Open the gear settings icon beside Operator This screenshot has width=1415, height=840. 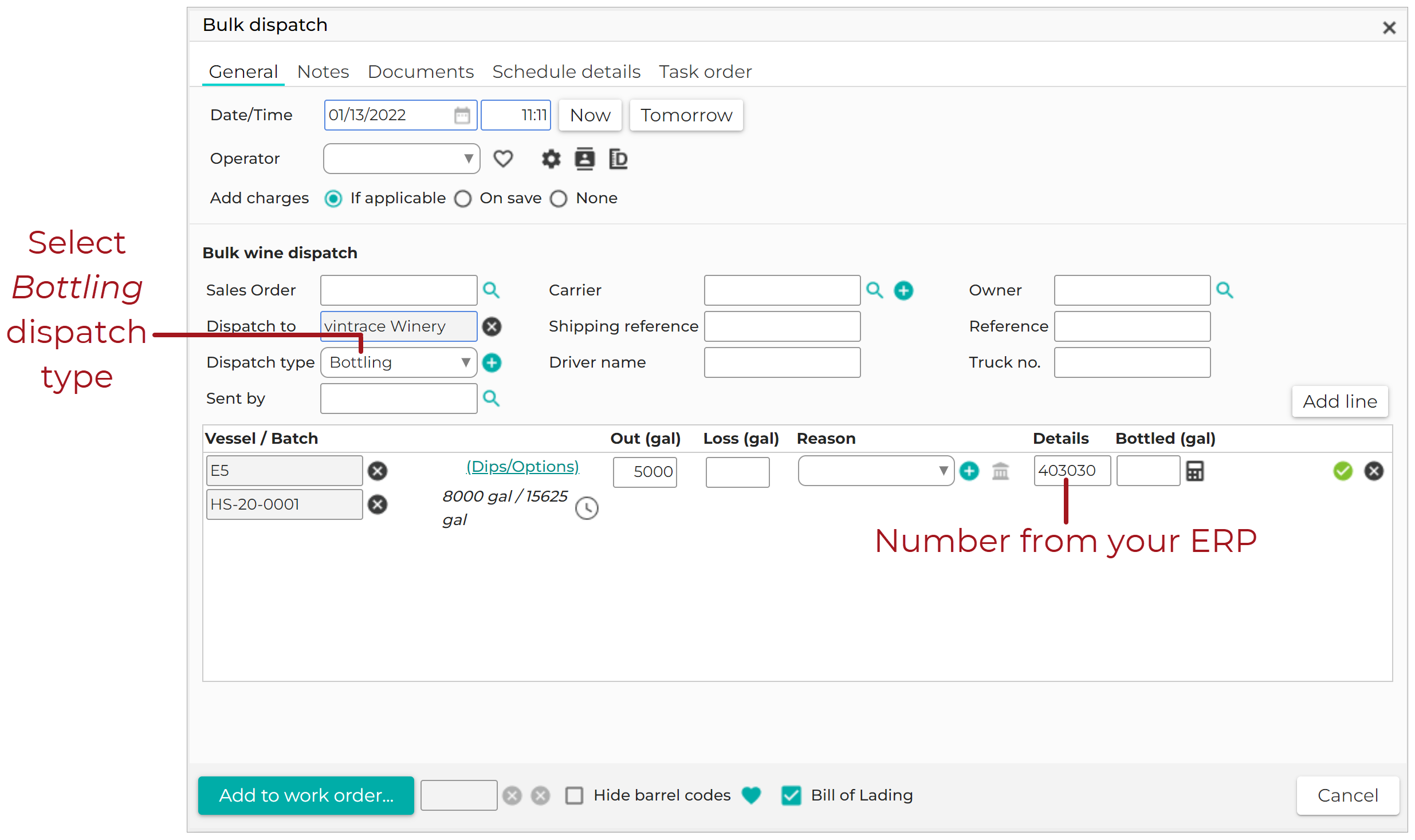pos(551,159)
